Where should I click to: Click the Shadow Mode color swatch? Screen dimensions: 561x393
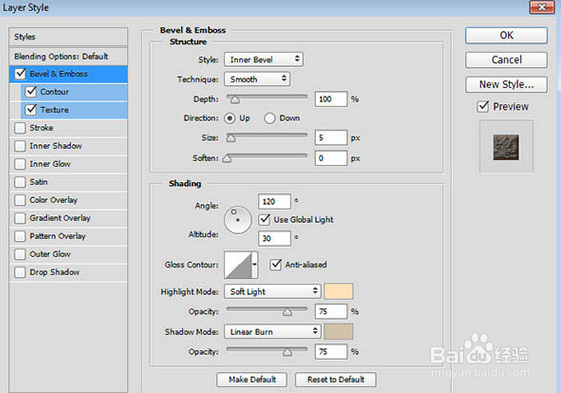coord(338,331)
